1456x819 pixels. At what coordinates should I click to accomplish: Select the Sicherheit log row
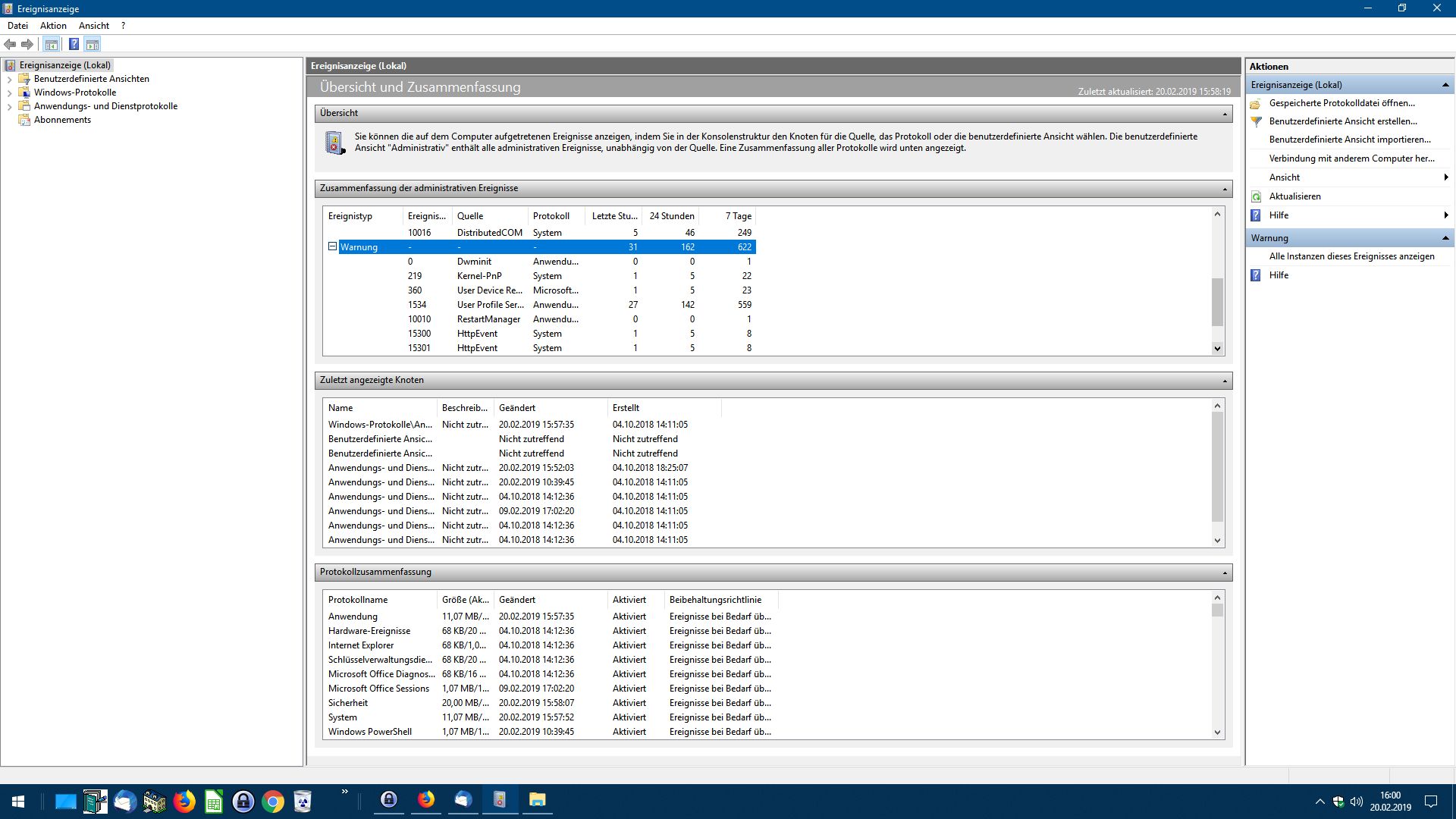(551, 703)
